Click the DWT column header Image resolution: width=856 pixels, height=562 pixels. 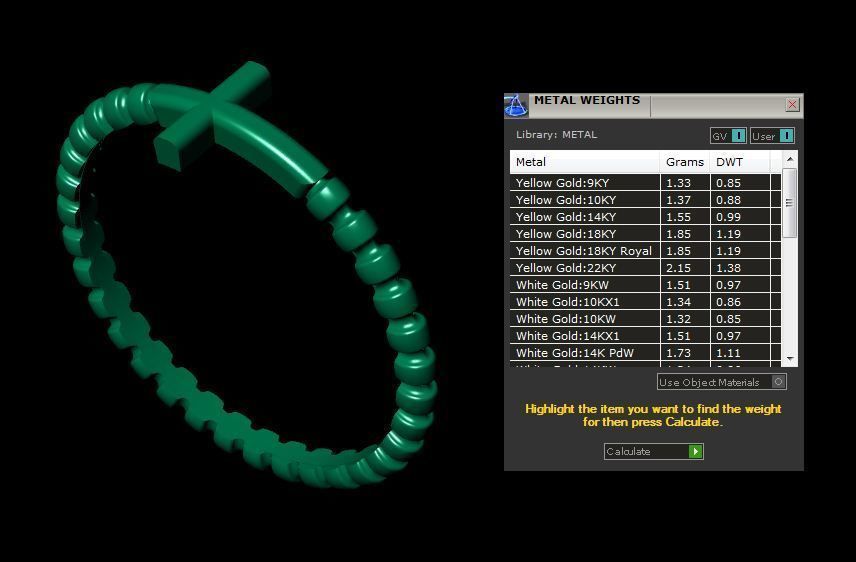(740, 162)
